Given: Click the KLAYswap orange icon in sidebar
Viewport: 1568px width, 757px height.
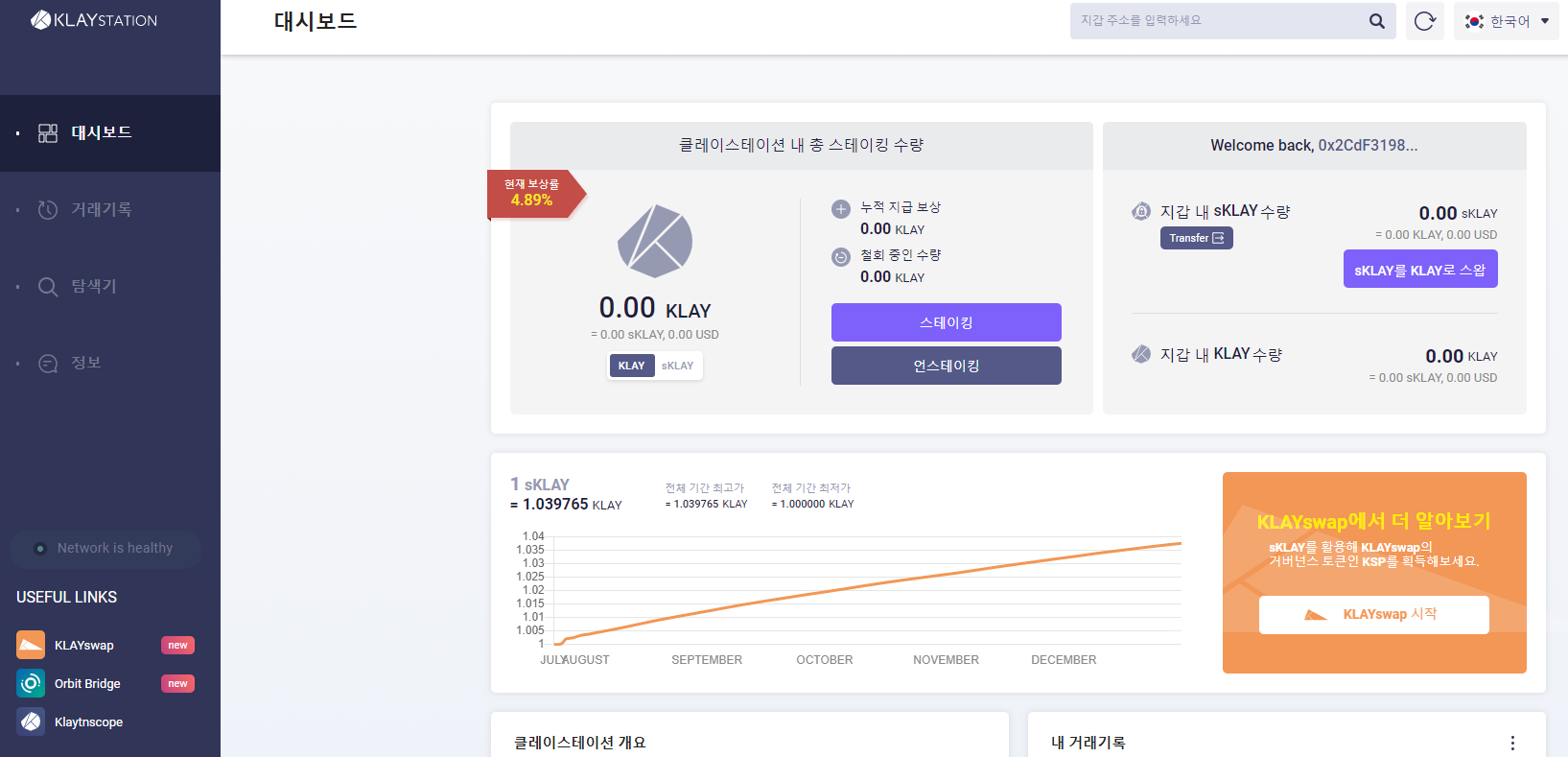Looking at the screenshot, I should click(31, 645).
